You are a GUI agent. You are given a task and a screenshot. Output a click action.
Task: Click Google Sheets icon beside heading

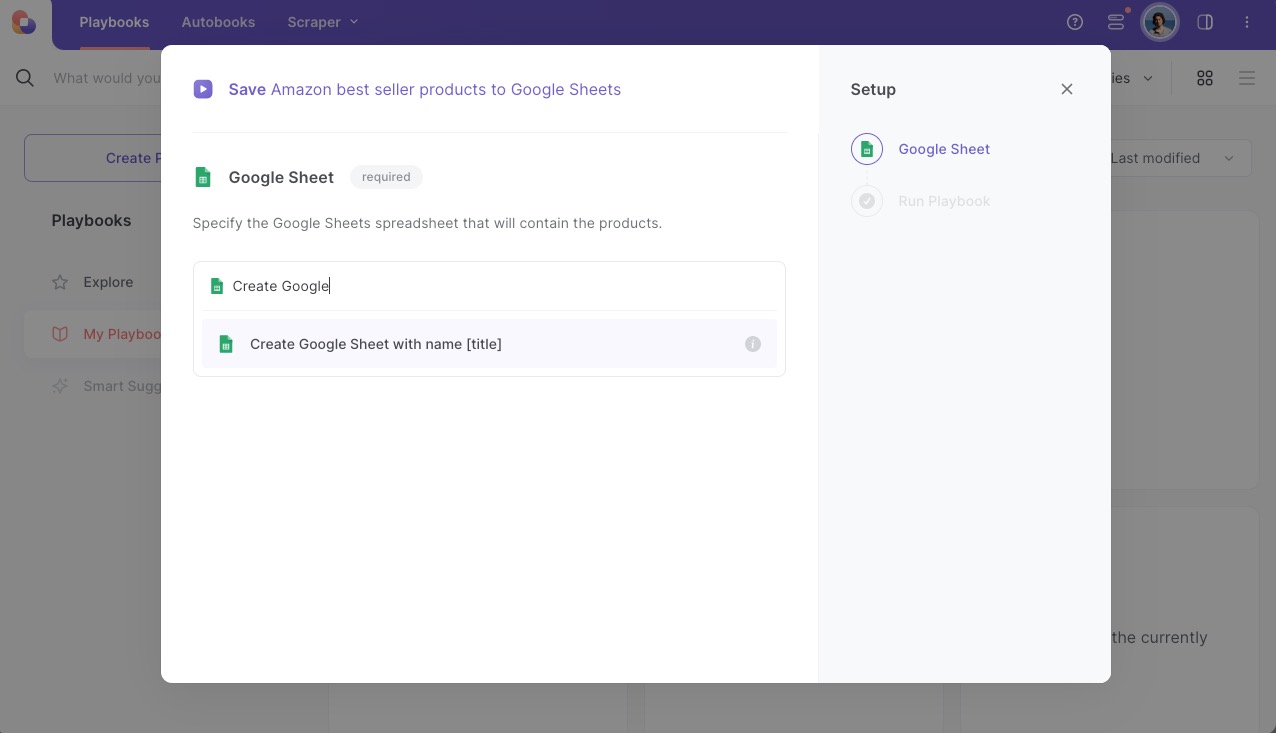203,177
